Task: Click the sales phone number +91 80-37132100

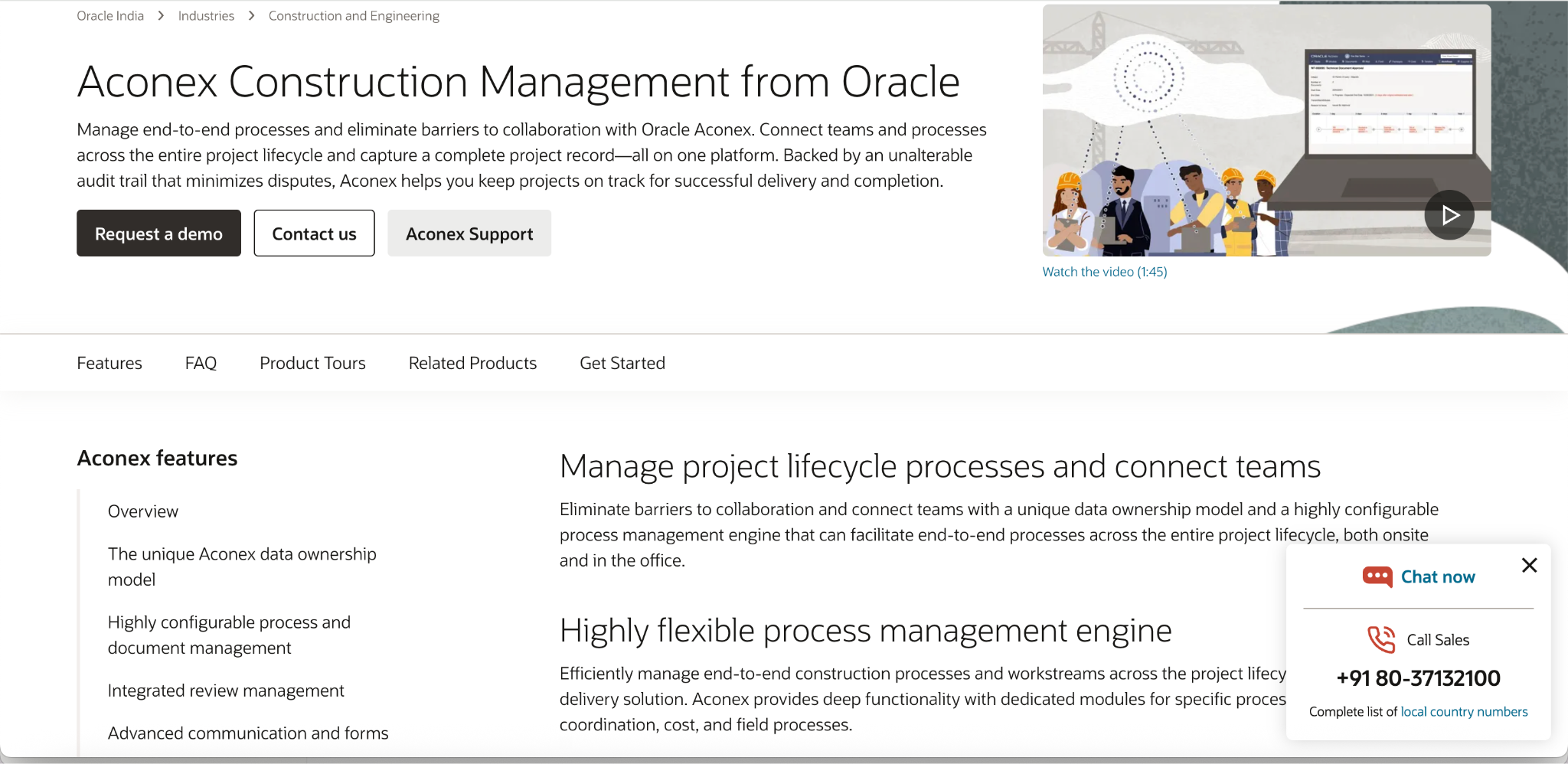Action: coord(1418,678)
